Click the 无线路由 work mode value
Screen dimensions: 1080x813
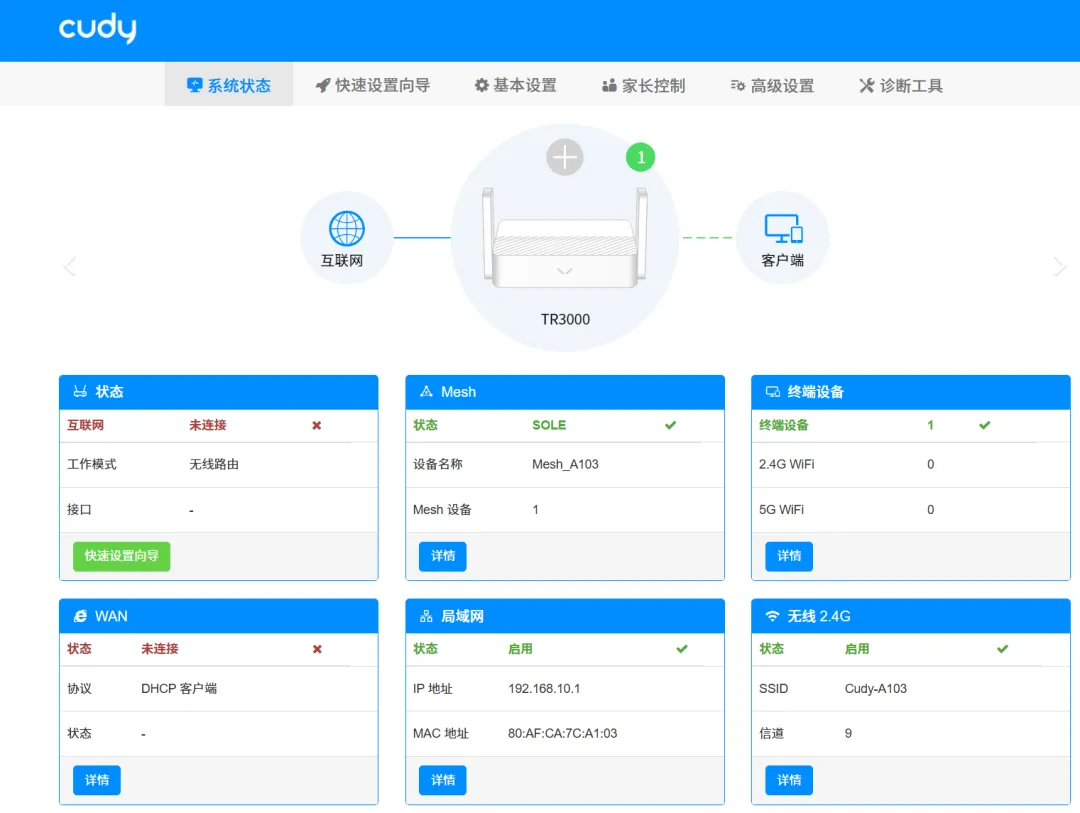point(214,464)
